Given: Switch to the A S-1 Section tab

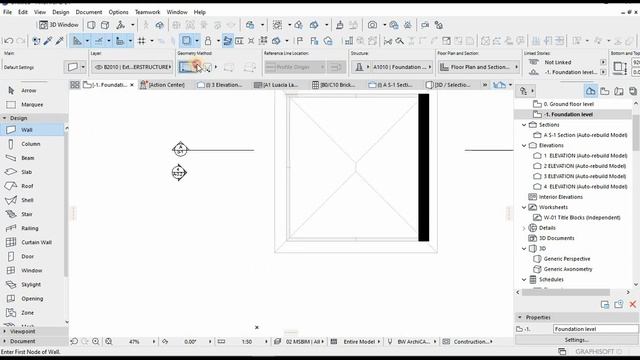Looking at the screenshot, I should click(391, 85).
